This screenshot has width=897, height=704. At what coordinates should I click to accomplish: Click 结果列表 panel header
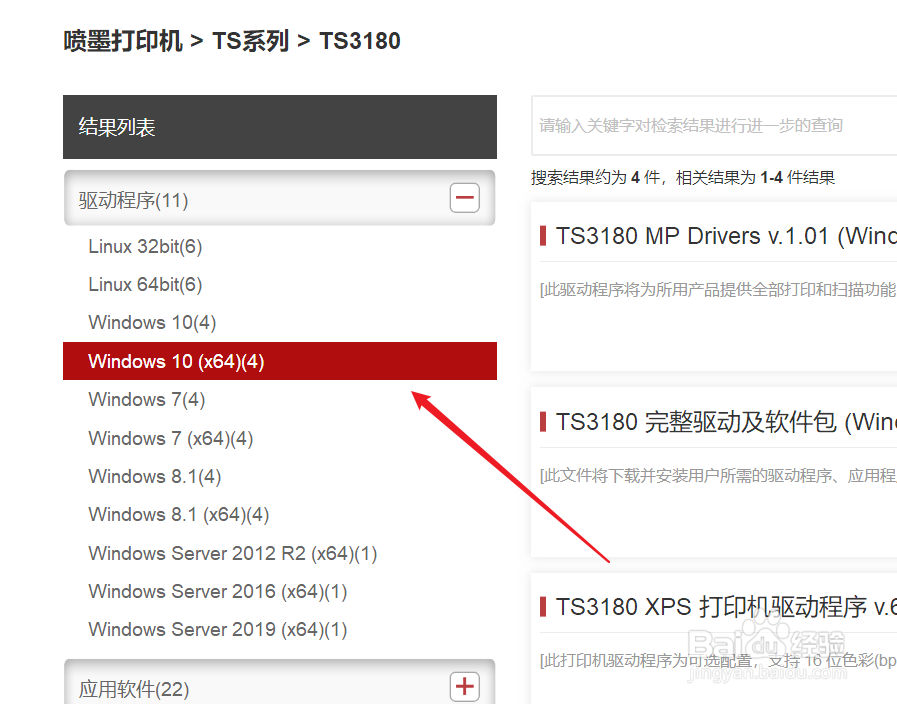pos(280,127)
